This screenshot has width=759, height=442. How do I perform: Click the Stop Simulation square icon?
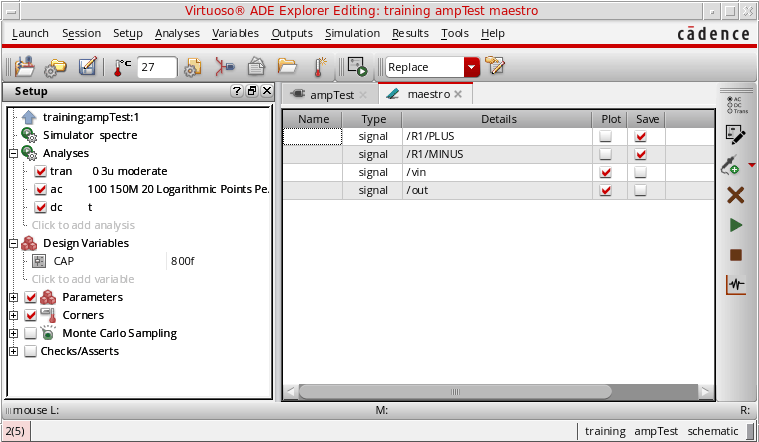click(735, 255)
